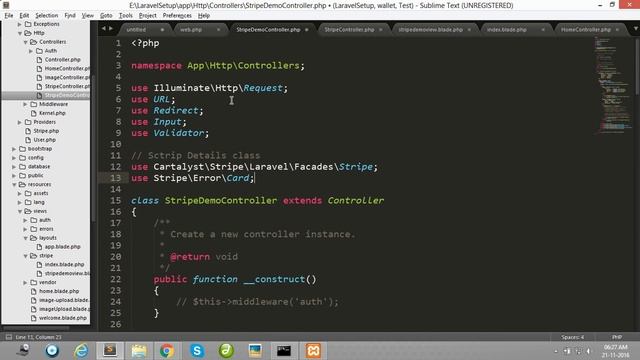Expand the Providers folder arrow
Viewport: 640px width, 360px height.
tap(20, 122)
